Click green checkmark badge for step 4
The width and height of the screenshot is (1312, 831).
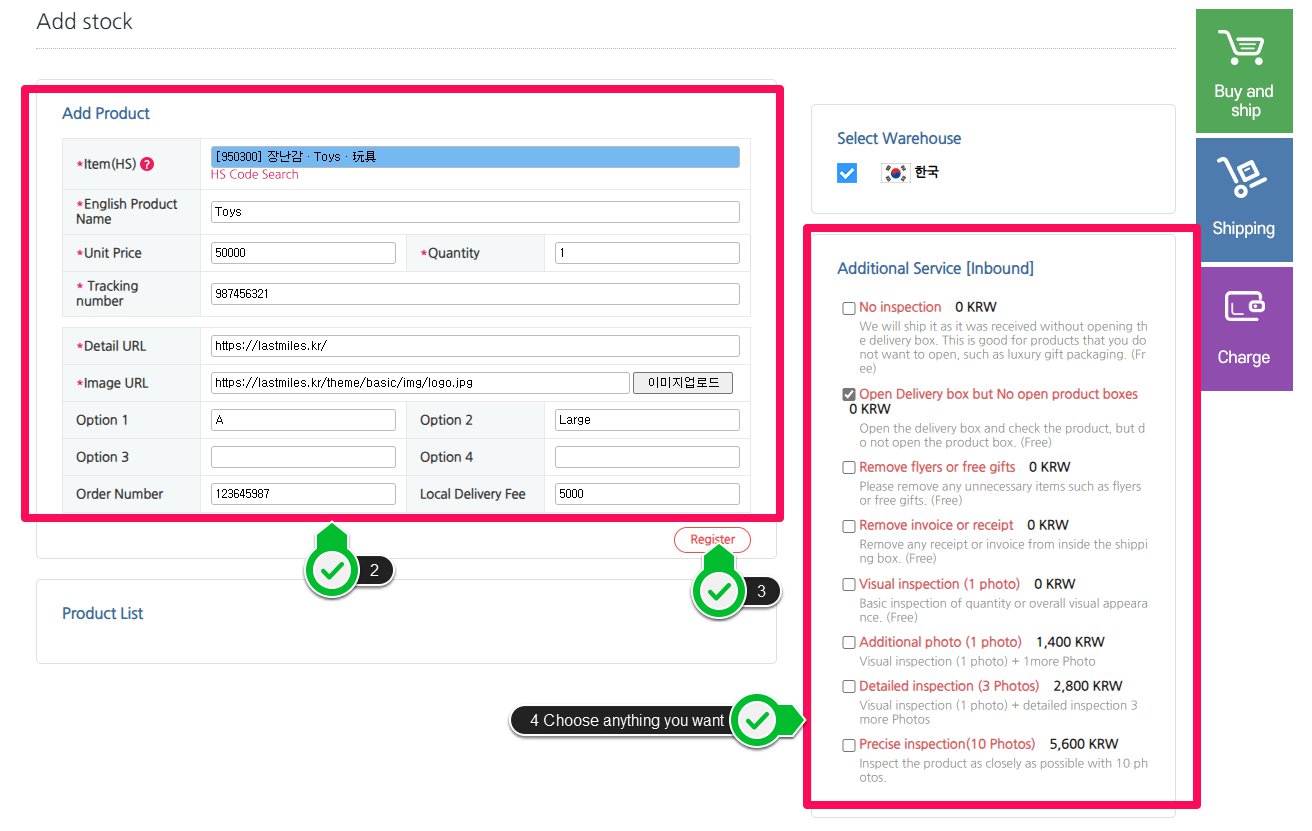(x=758, y=720)
